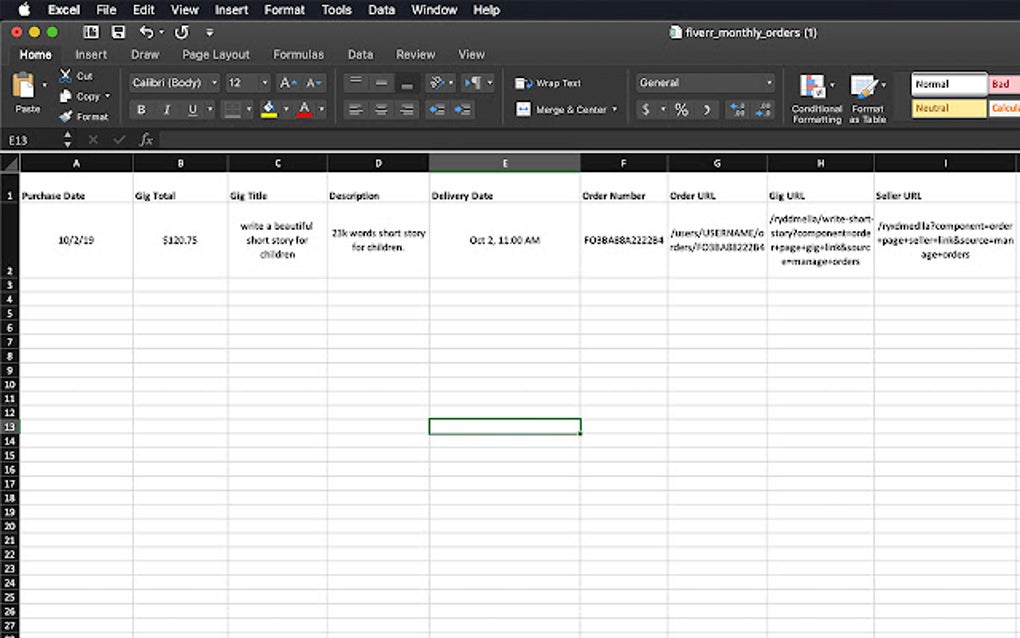This screenshot has height=638, width=1020.
Task: Apply the Normal cell style
Action: (948, 84)
